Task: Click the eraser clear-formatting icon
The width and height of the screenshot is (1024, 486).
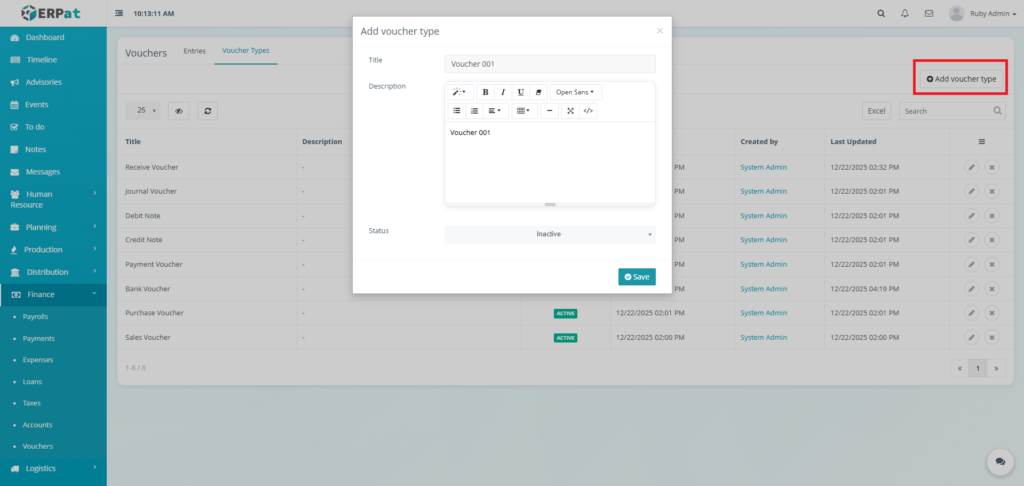Action: [538, 92]
